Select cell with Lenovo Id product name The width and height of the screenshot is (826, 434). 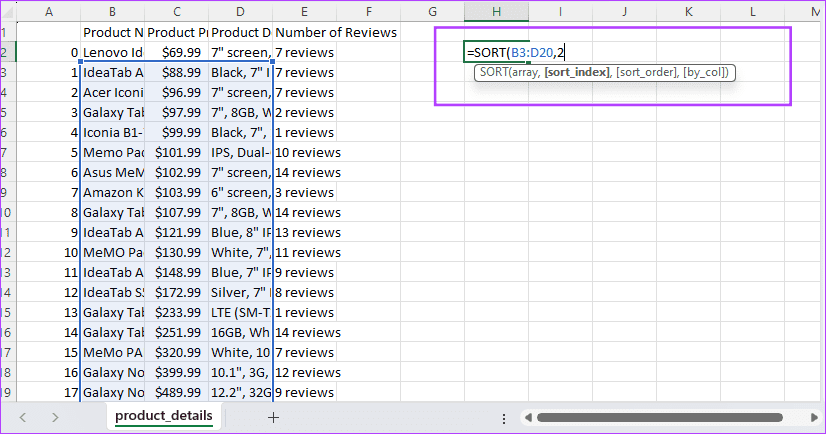click(113, 52)
